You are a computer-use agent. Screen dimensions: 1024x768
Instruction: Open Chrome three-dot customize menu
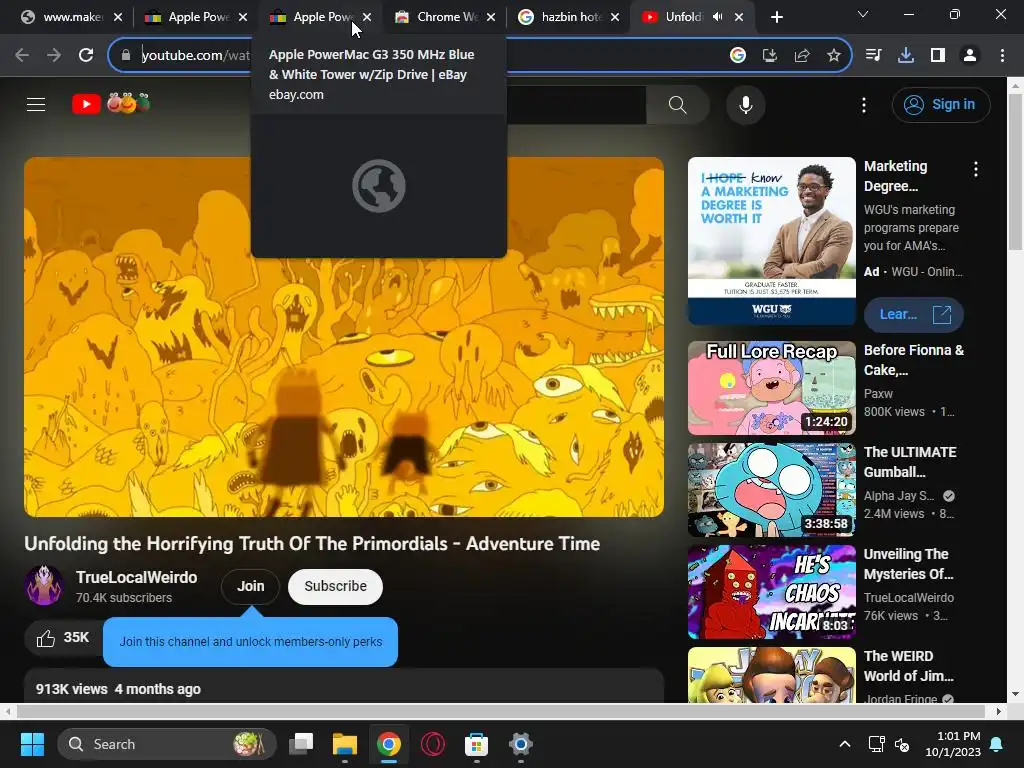click(x=1002, y=56)
